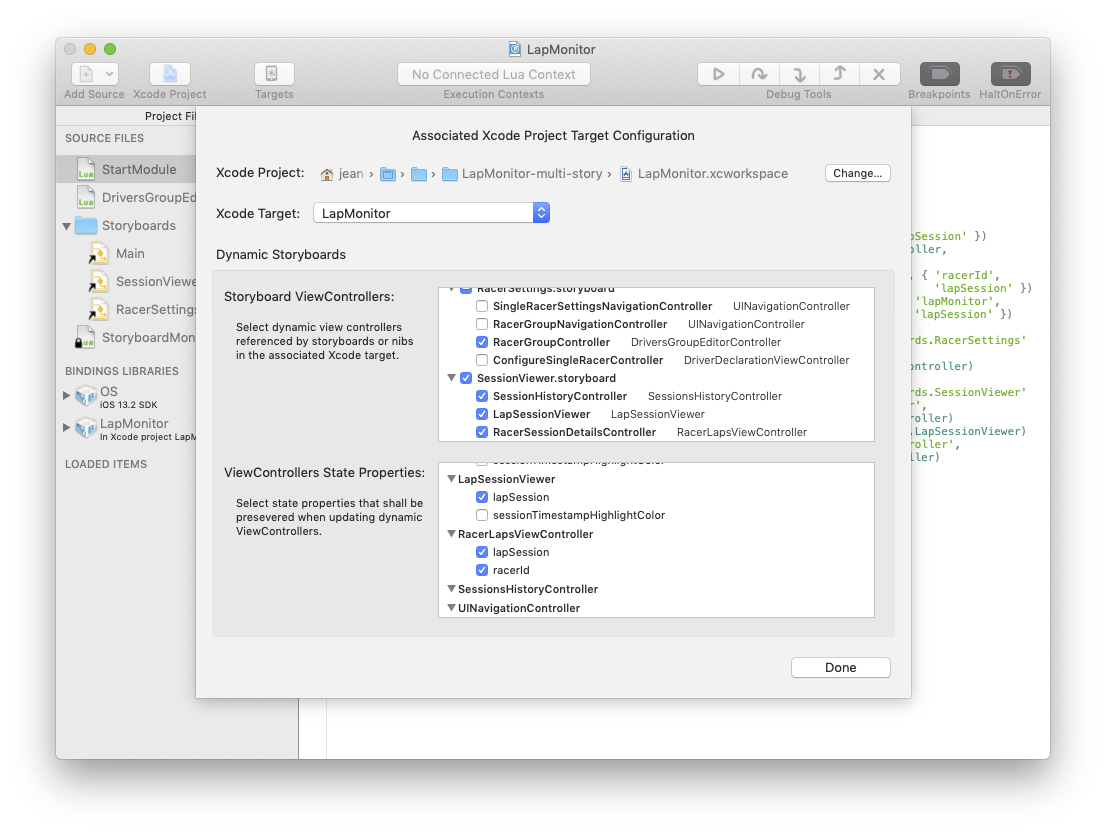The height and width of the screenshot is (833, 1106).
Task: Uncheck lapSession under RacerLapsViewController
Action: [482, 552]
